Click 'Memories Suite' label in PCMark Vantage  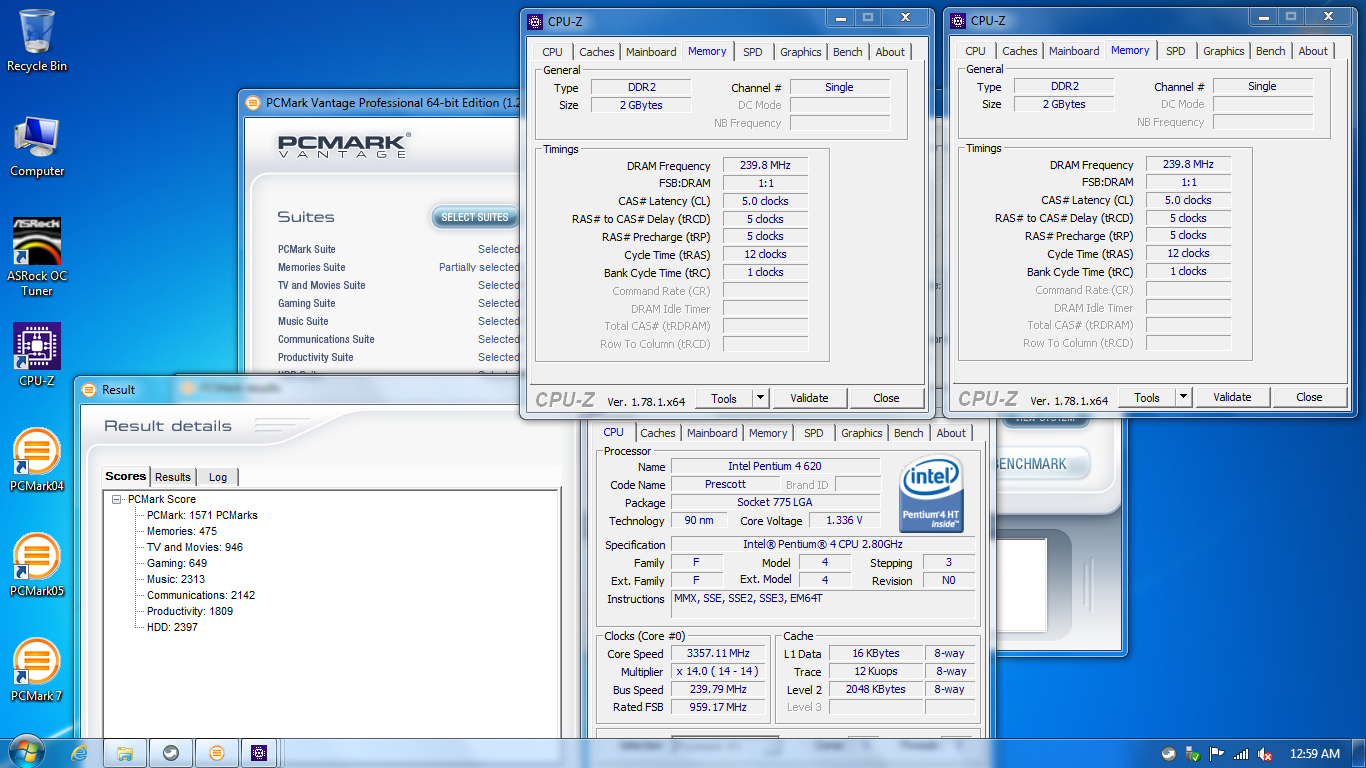(312, 267)
